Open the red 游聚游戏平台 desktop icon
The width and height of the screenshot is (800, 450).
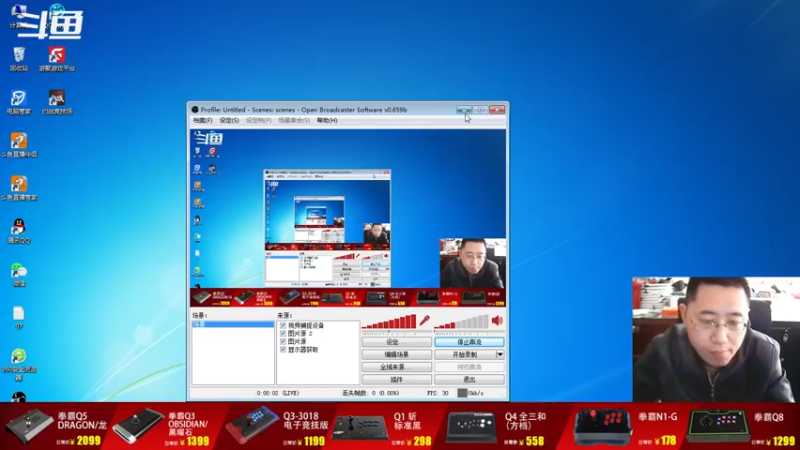57,59
